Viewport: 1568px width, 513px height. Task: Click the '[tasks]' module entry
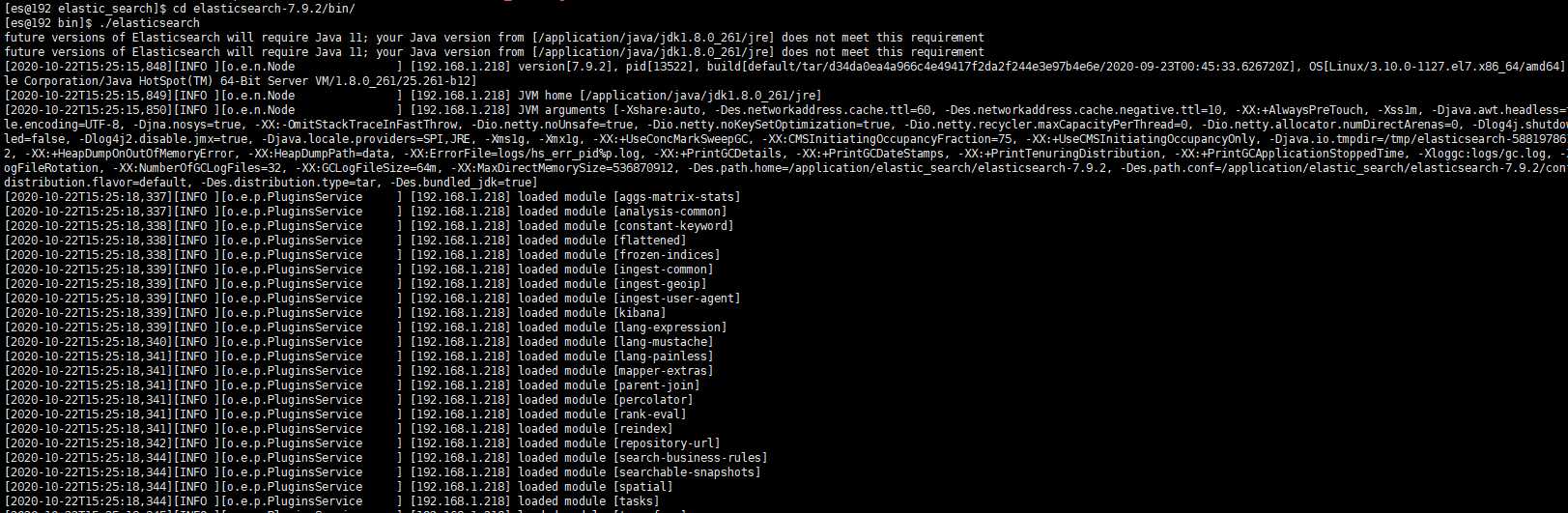(637, 501)
